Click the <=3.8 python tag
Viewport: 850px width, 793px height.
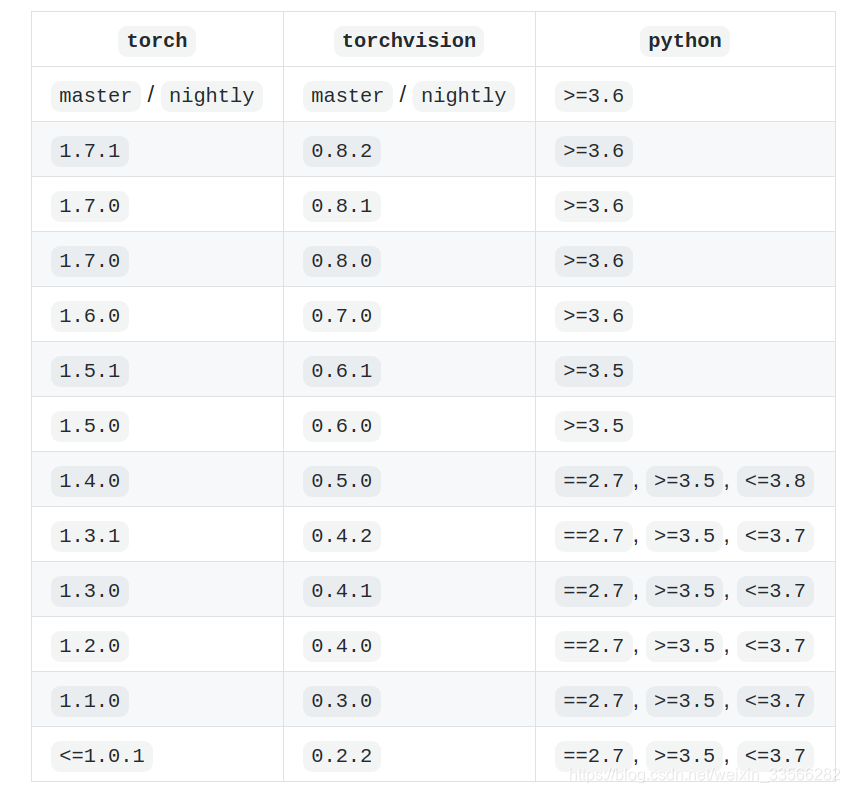pyautogui.click(x=775, y=481)
